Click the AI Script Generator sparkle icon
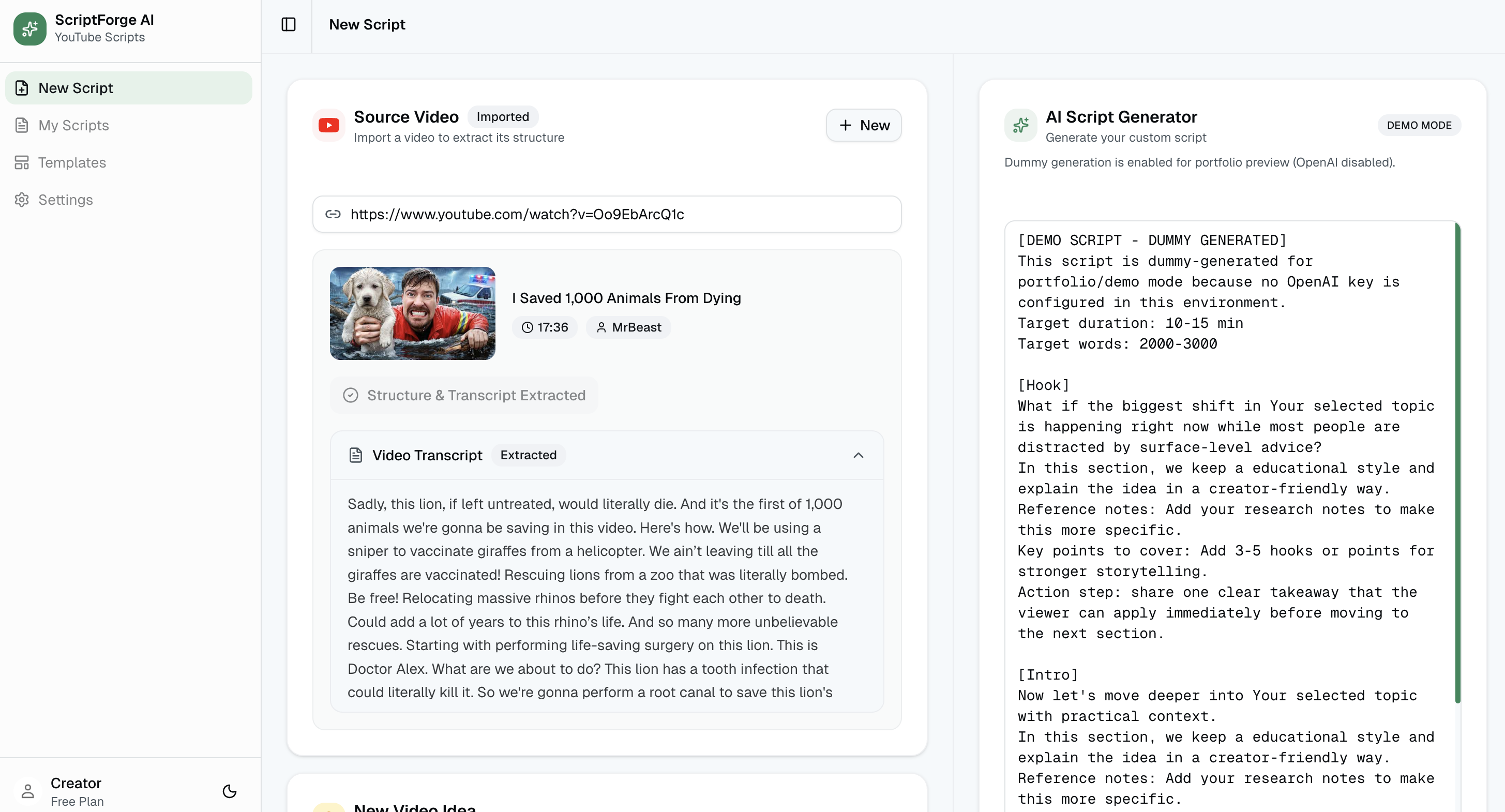 pos(1021,125)
